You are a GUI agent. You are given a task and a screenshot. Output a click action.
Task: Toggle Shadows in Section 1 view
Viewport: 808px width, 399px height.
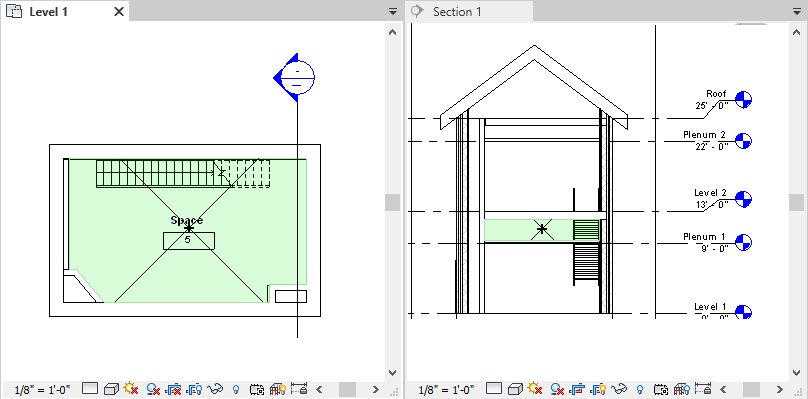pos(557,388)
